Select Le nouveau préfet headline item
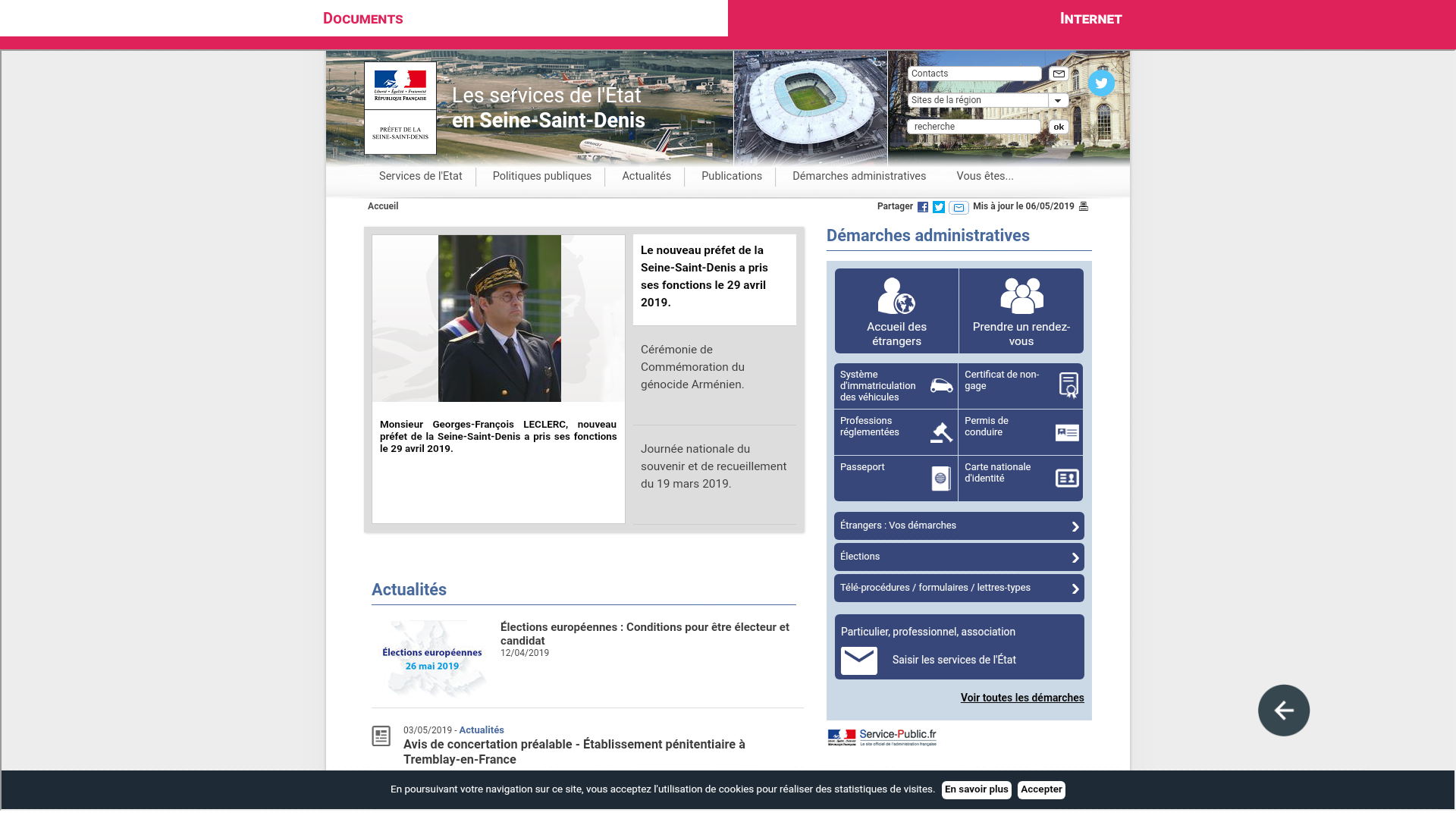 (714, 280)
